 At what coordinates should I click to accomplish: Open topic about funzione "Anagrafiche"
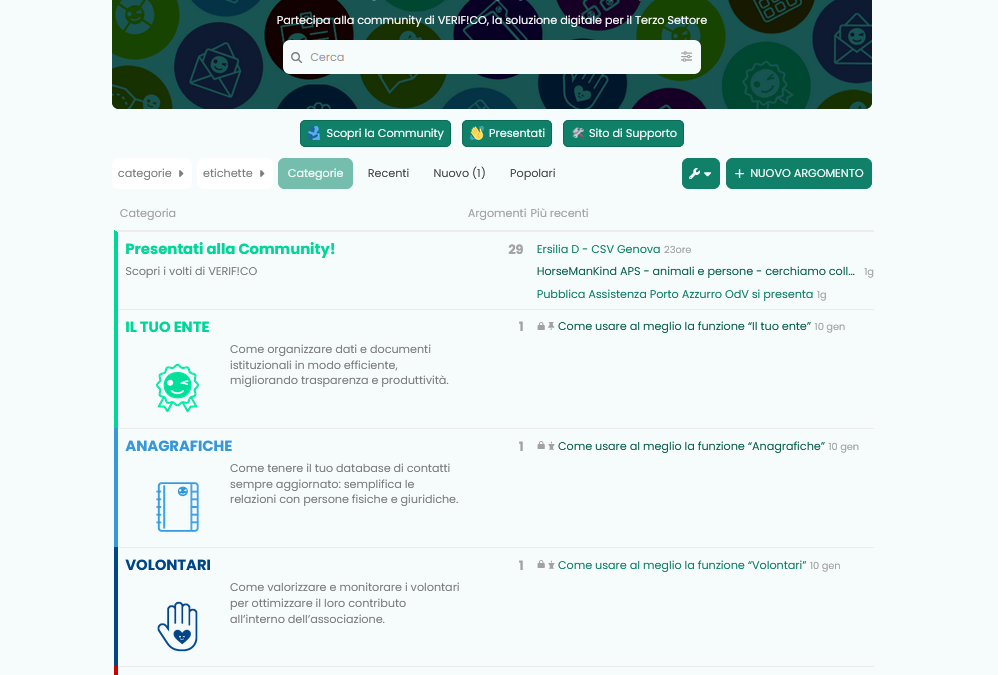pyautogui.click(x=691, y=447)
